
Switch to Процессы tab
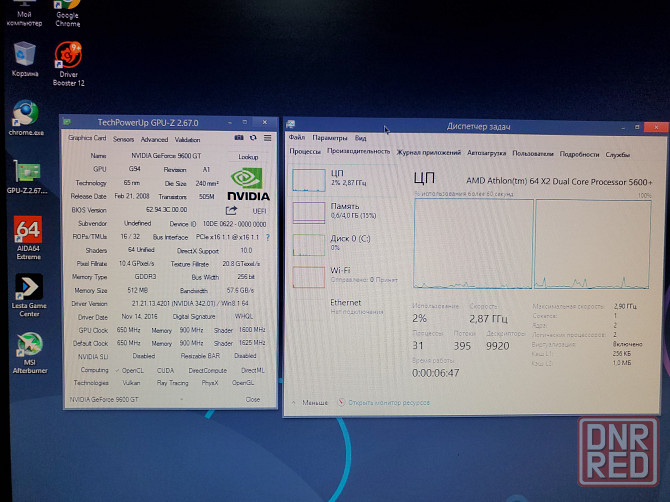click(x=305, y=151)
